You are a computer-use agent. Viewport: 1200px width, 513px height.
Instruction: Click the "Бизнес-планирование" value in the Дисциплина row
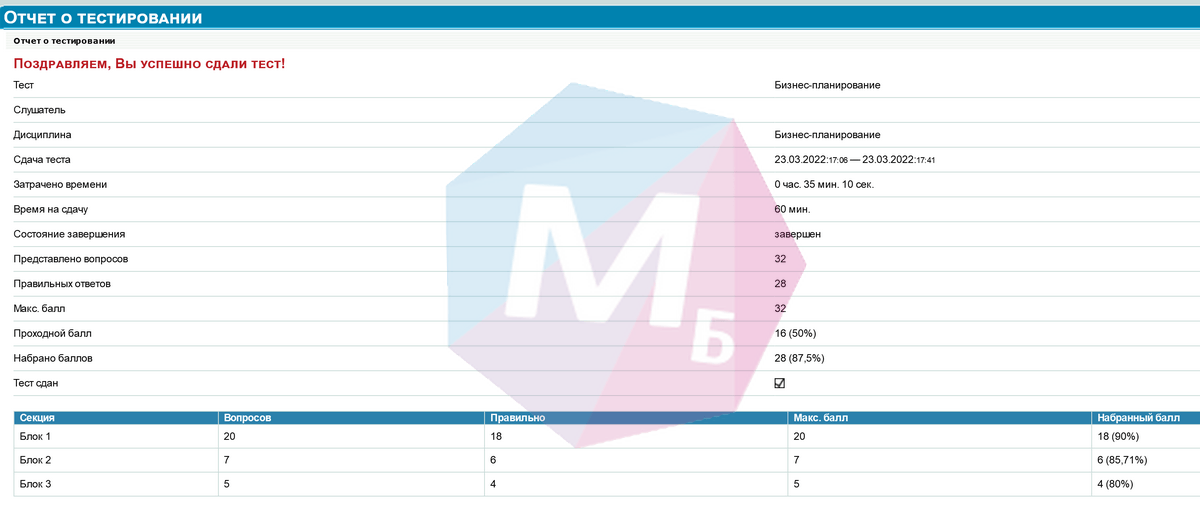click(x=827, y=135)
